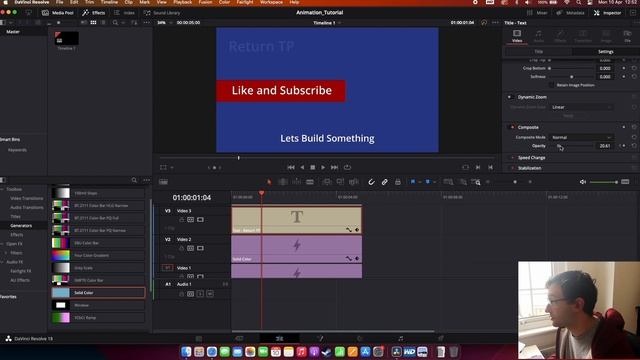Click the Replace Clip edit icon
Screen dimensions: 640x360
pos(353,182)
